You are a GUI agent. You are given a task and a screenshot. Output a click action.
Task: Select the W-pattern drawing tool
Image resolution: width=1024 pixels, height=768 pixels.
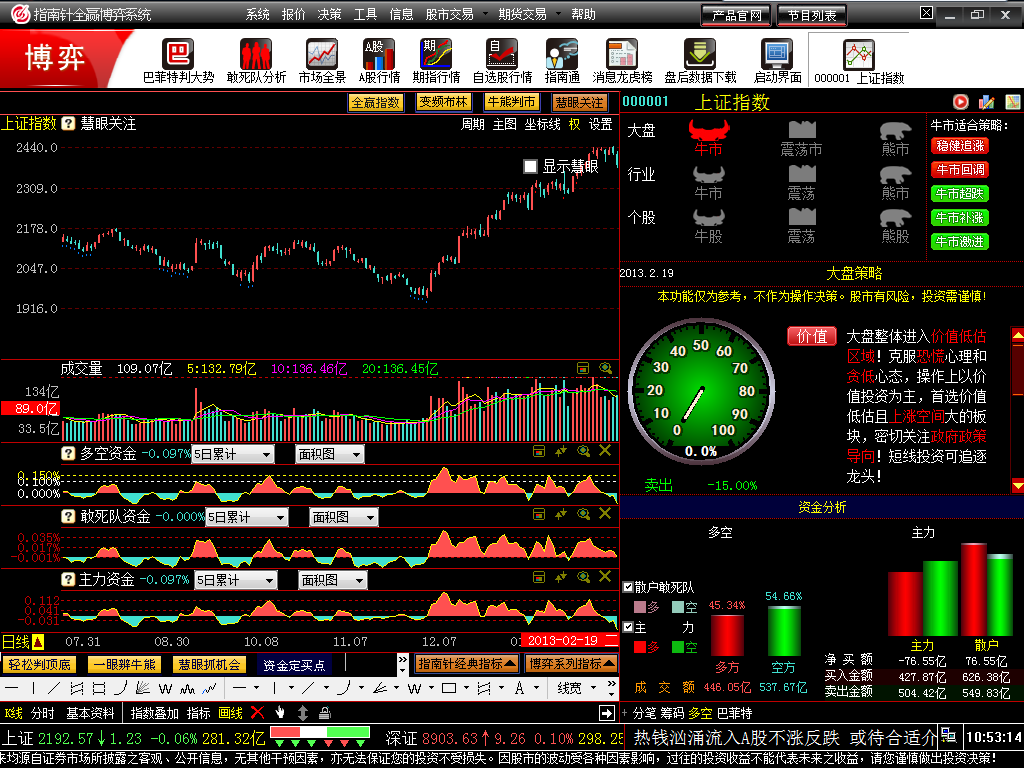[165, 688]
